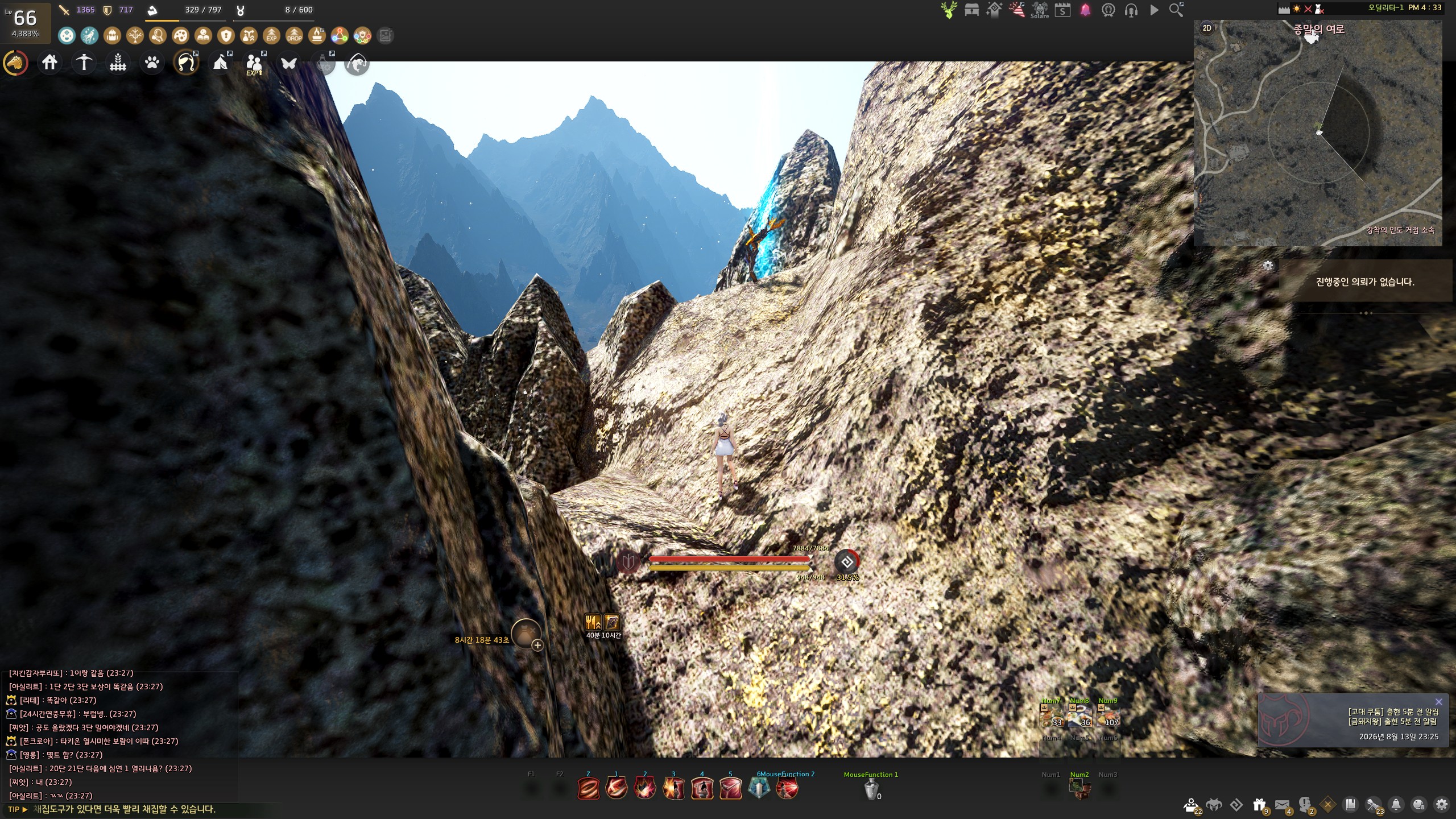Open the pearl coins shop icon

[x=1418, y=805]
